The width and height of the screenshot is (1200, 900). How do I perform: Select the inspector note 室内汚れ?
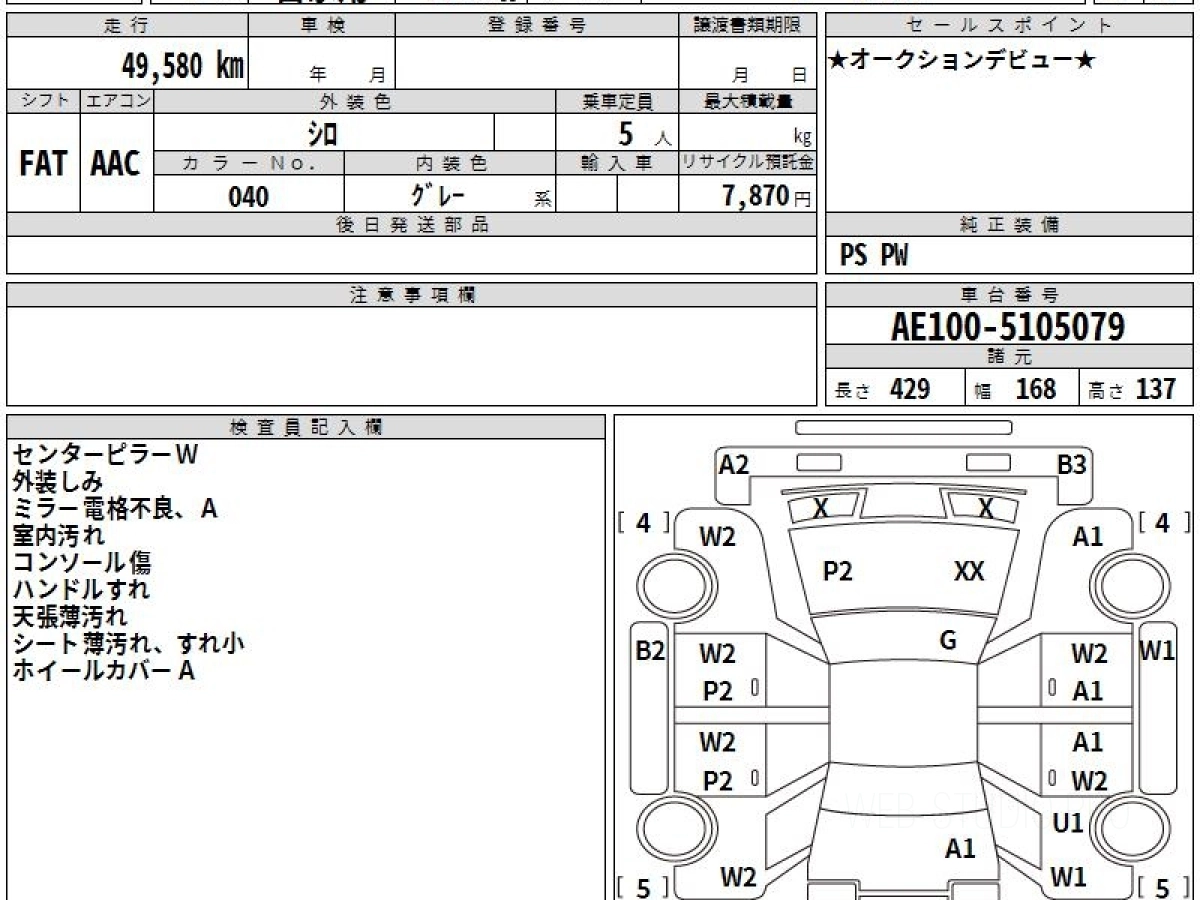pyautogui.click(x=58, y=536)
